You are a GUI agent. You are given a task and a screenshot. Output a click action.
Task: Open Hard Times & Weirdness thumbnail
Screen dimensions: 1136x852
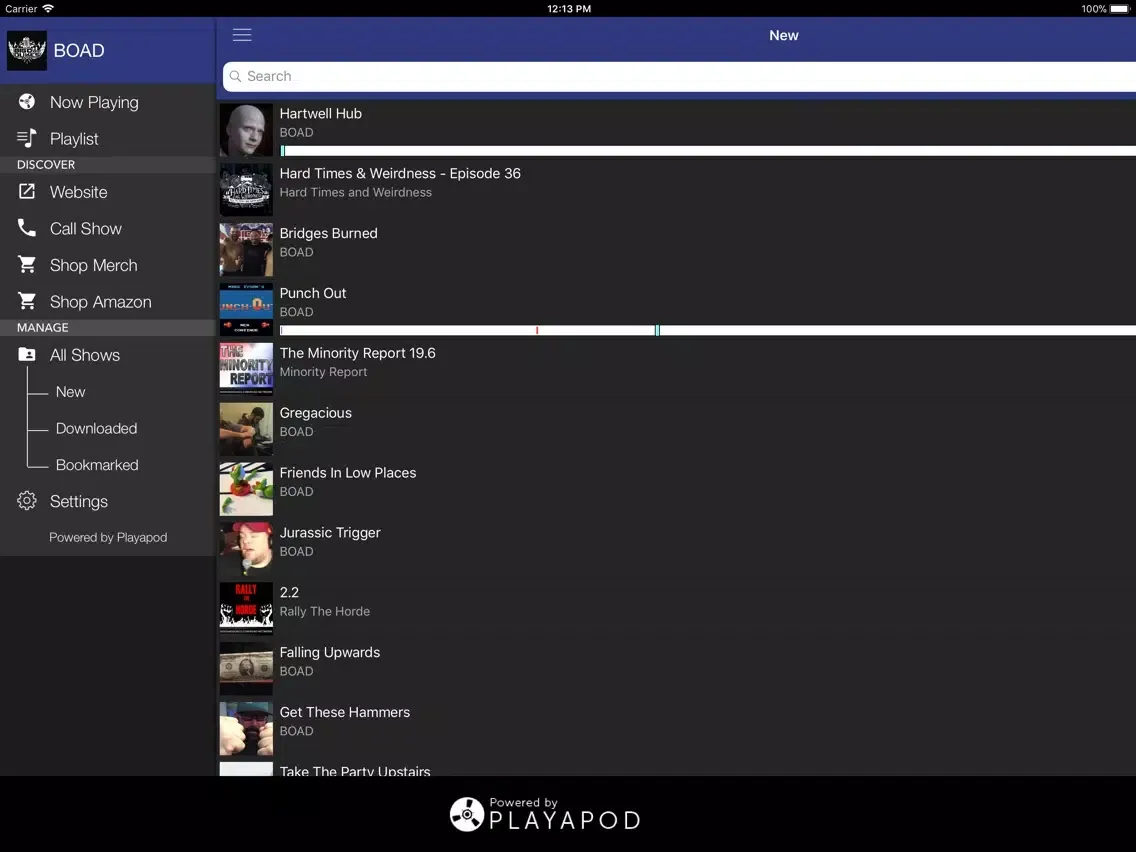coord(246,190)
